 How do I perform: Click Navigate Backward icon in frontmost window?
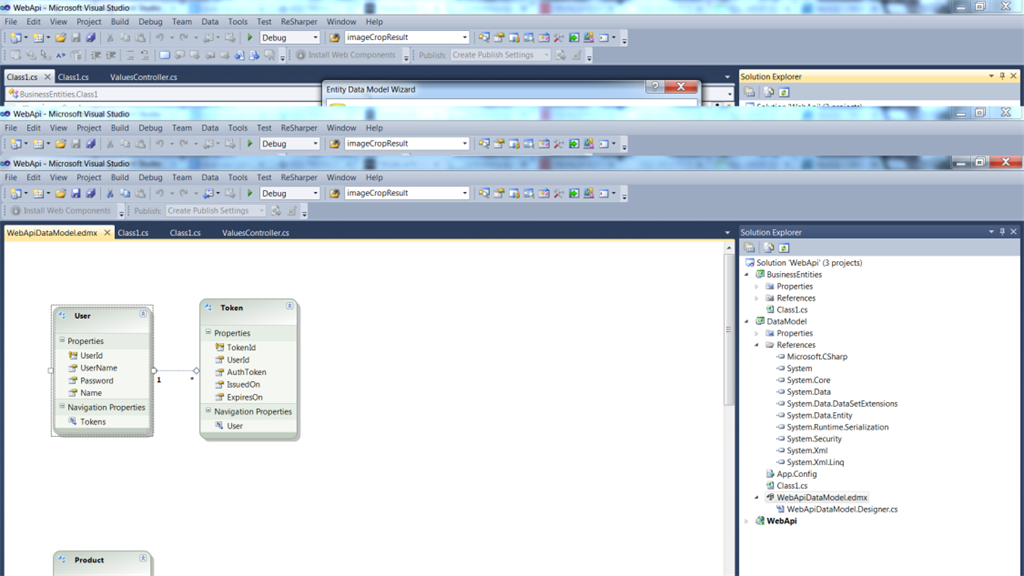pyautogui.click(x=208, y=193)
